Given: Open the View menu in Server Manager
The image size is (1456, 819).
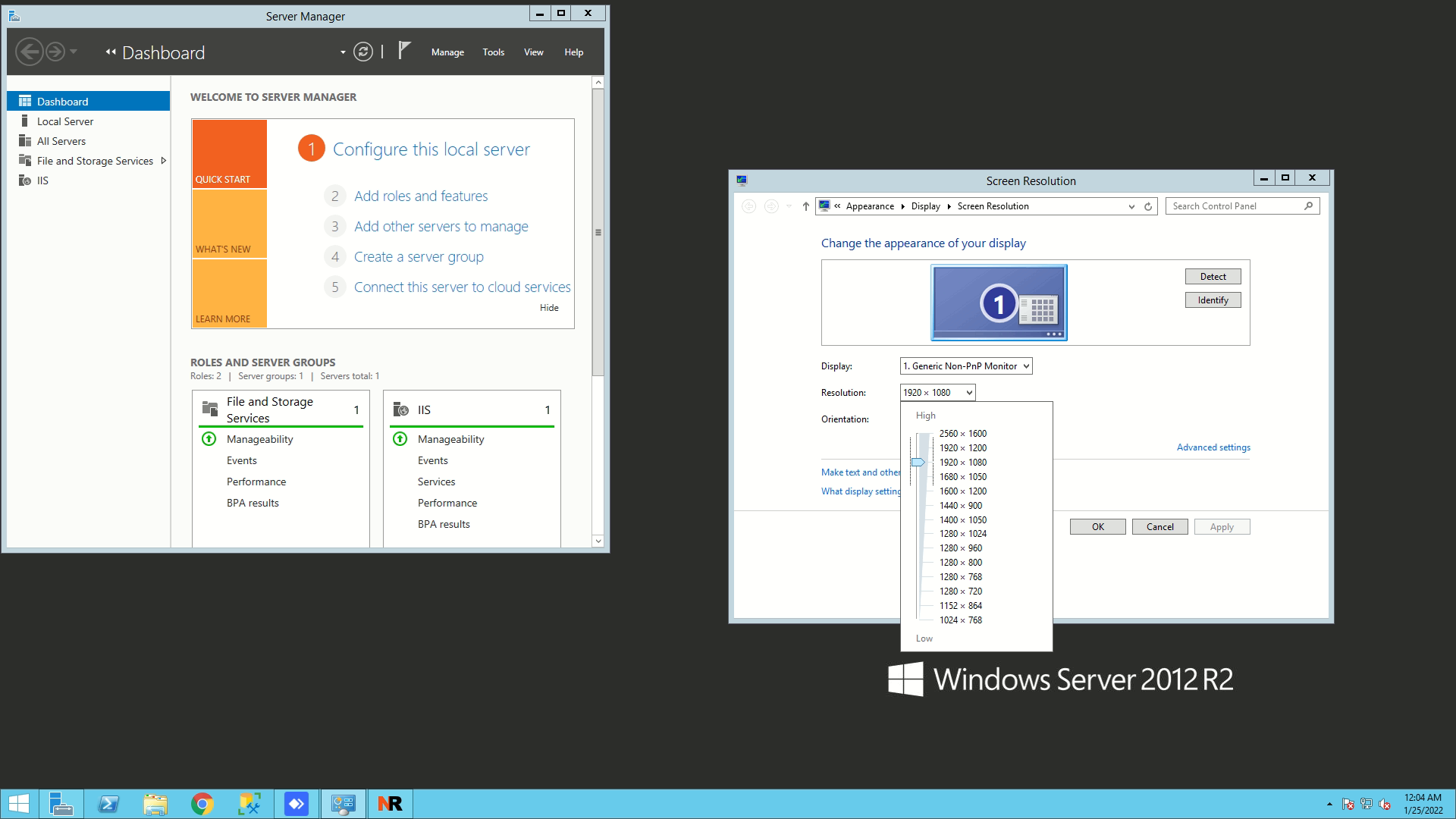Looking at the screenshot, I should click(534, 52).
